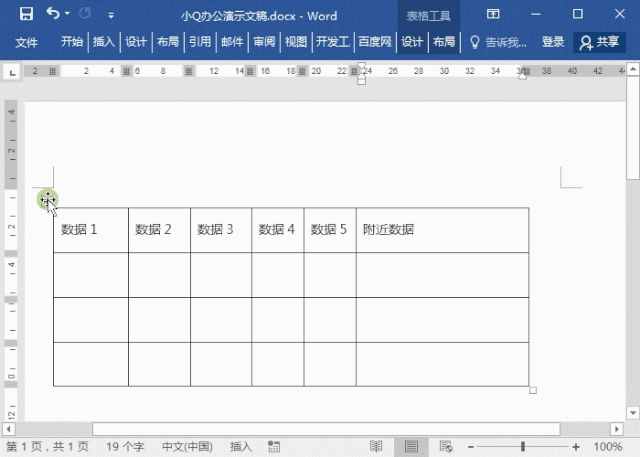Image resolution: width=640 pixels, height=457 pixels.
Task: Click the horizontal scrollbar thumb
Action: pos(326,429)
